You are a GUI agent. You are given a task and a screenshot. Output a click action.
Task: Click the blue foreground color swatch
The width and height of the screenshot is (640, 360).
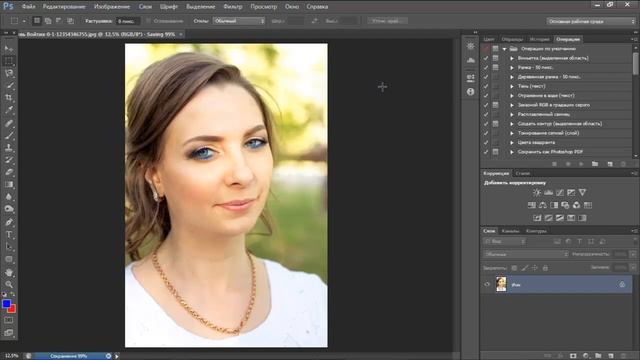click(x=6, y=304)
